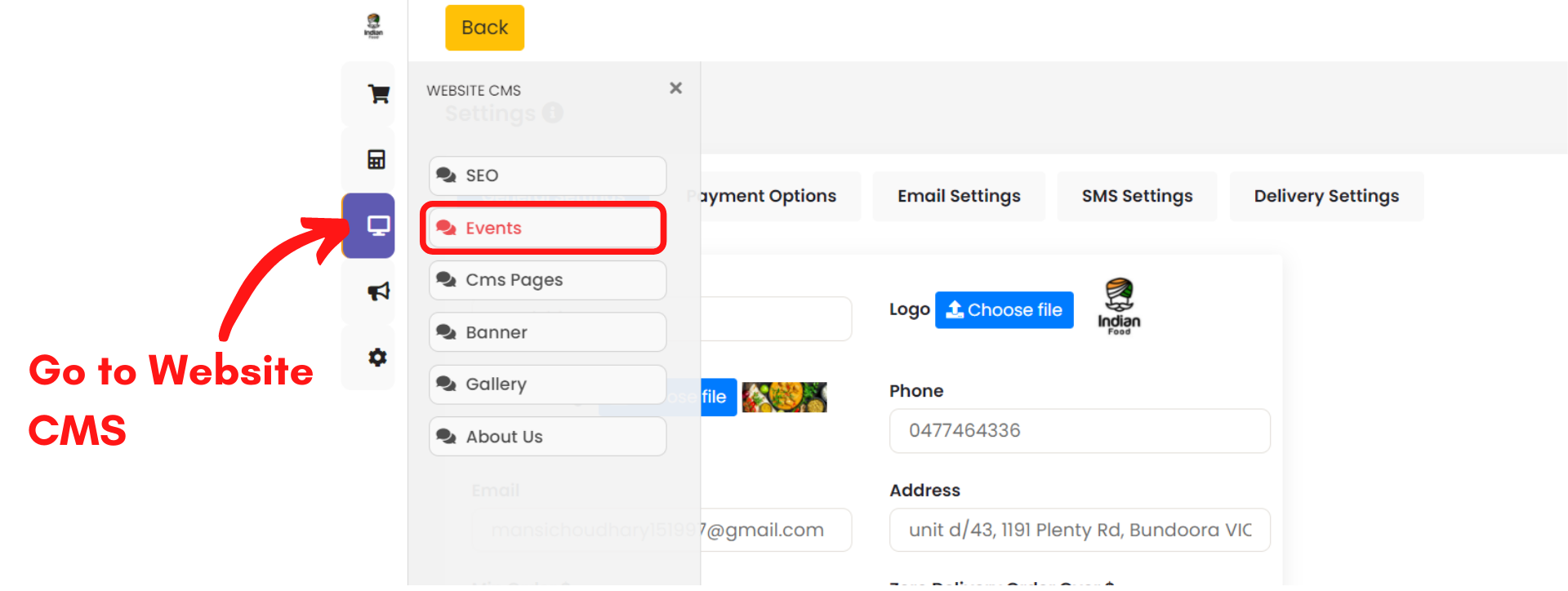Select About Us menu entry
The width and height of the screenshot is (1568, 591).
pyautogui.click(x=547, y=437)
